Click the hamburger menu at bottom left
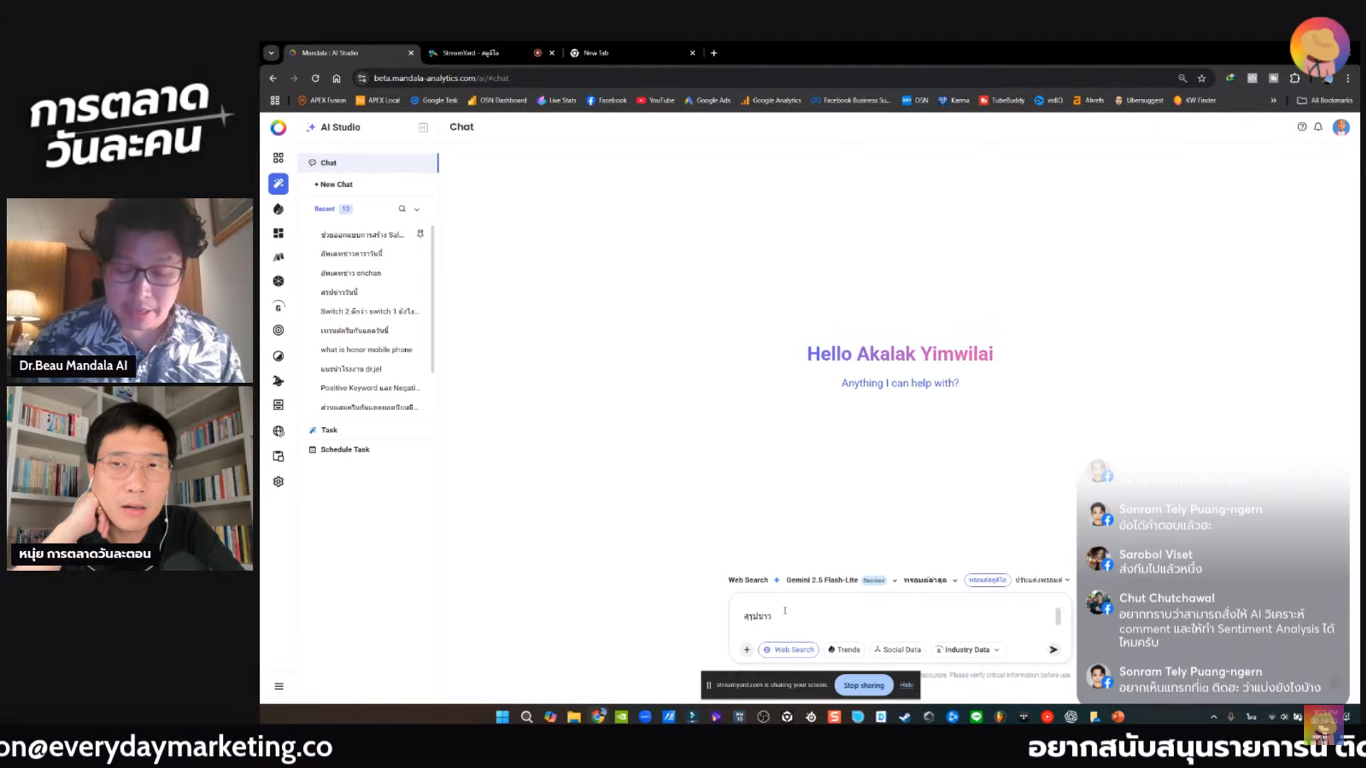This screenshot has height=768, width=1366. click(x=279, y=686)
